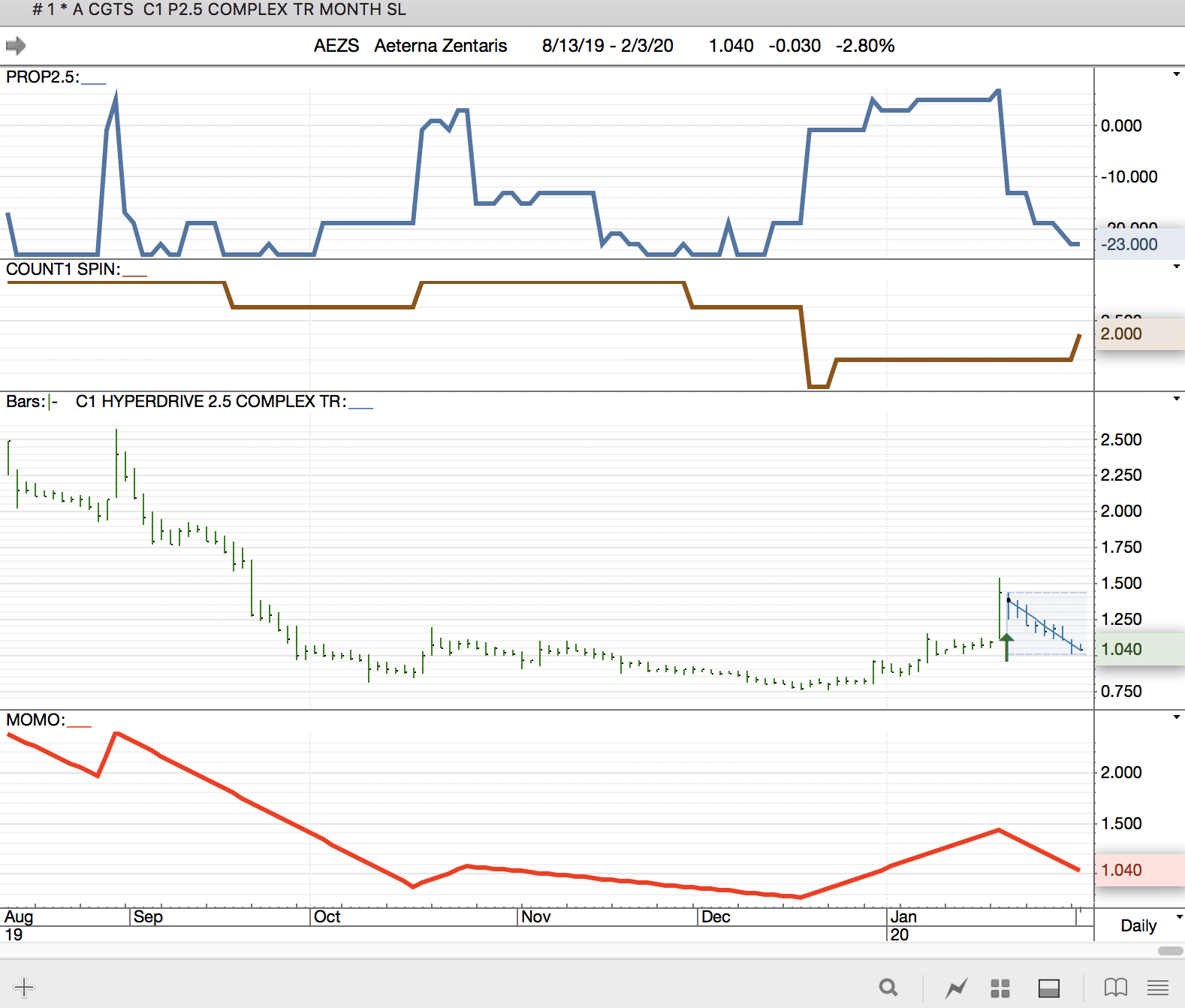Click the Nov label on the time axis
Image resolution: width=1185 pixels, height=1008 pixels.
tap(536, 917)
